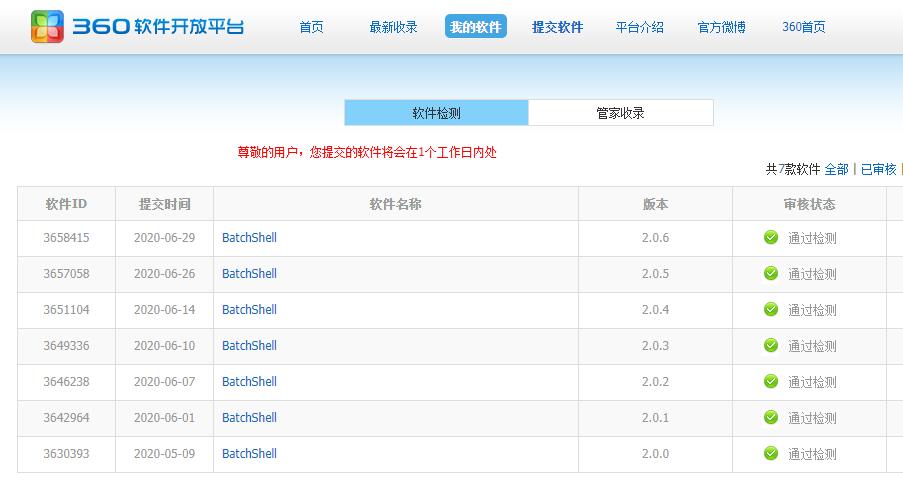
Task: Click software ID 3646238 cell
Action: point(66,382)
